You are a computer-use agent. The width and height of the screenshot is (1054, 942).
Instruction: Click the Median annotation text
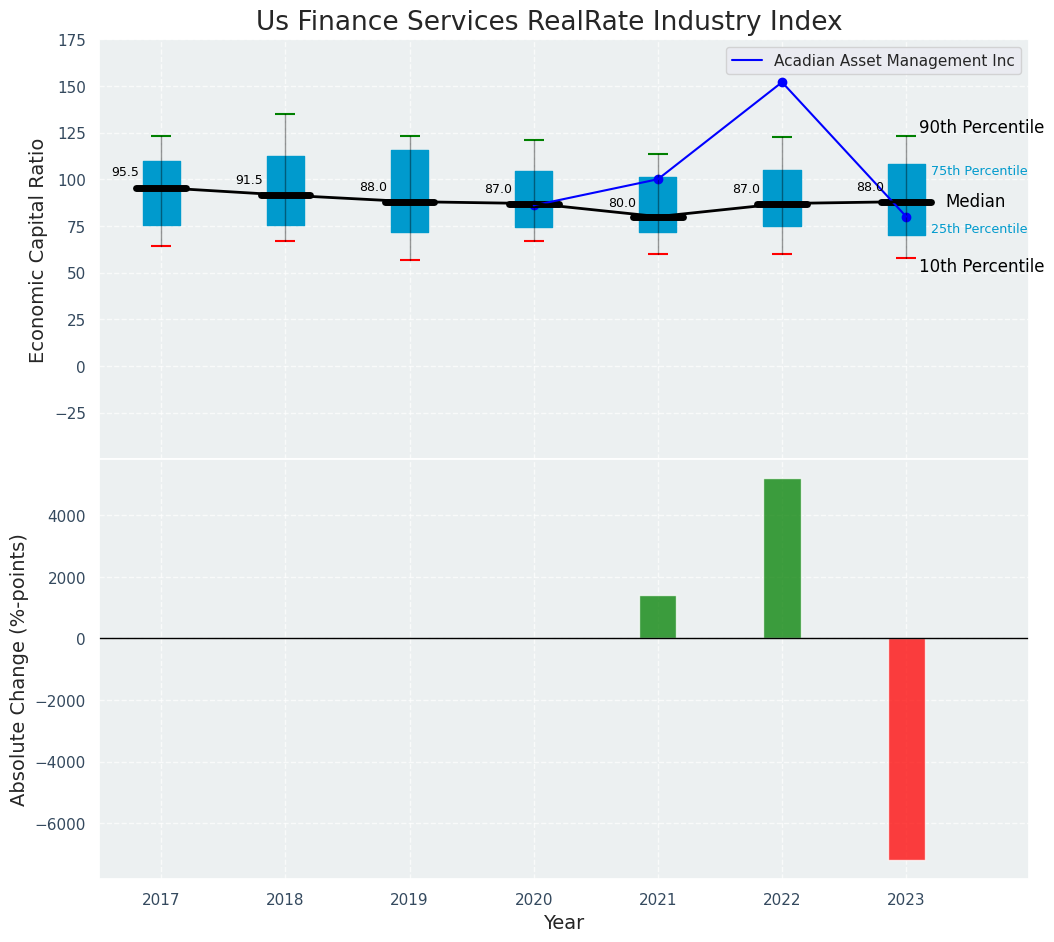[974, 202]
